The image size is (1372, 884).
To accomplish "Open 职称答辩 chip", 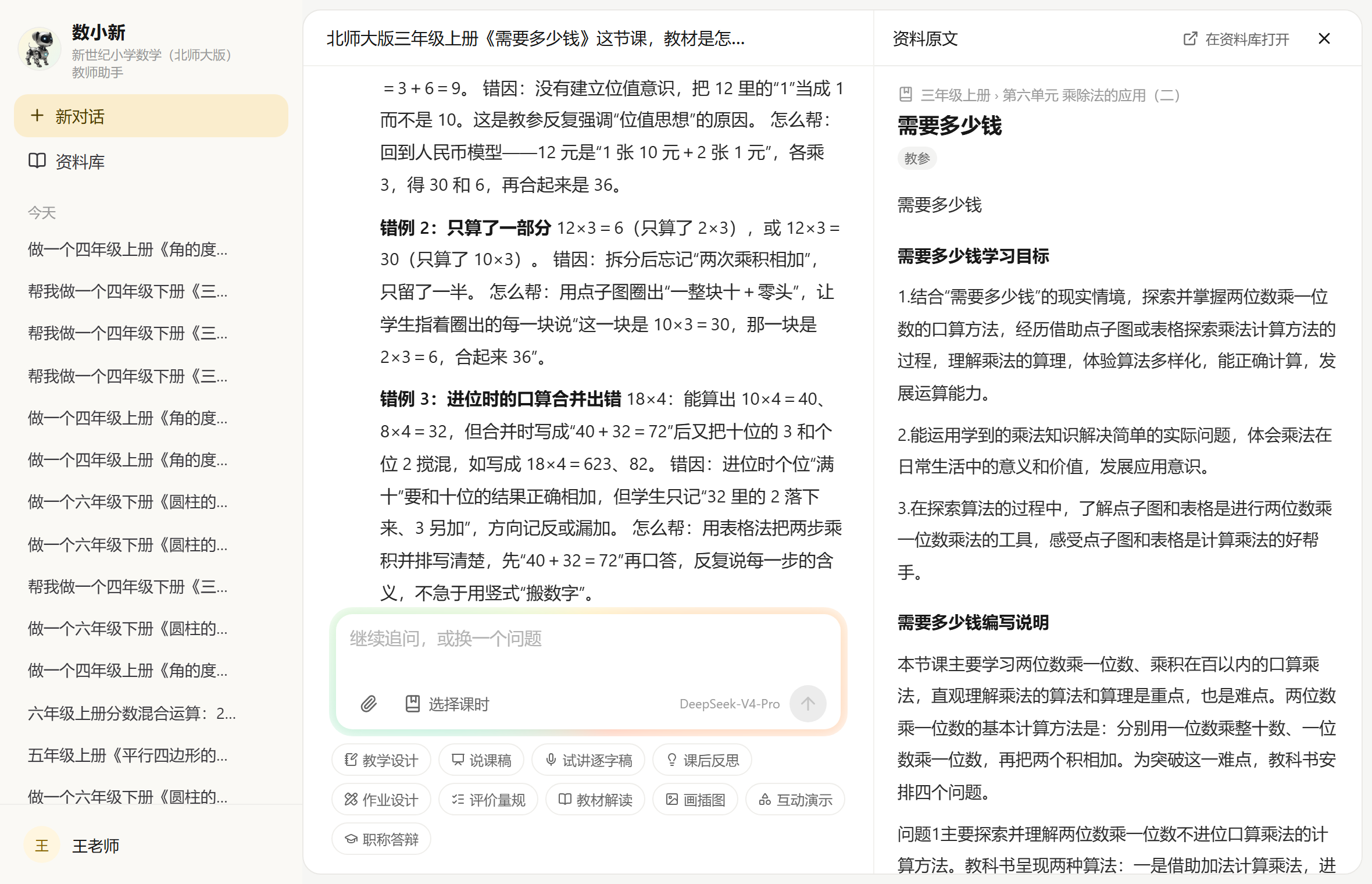I will point(381,839).
